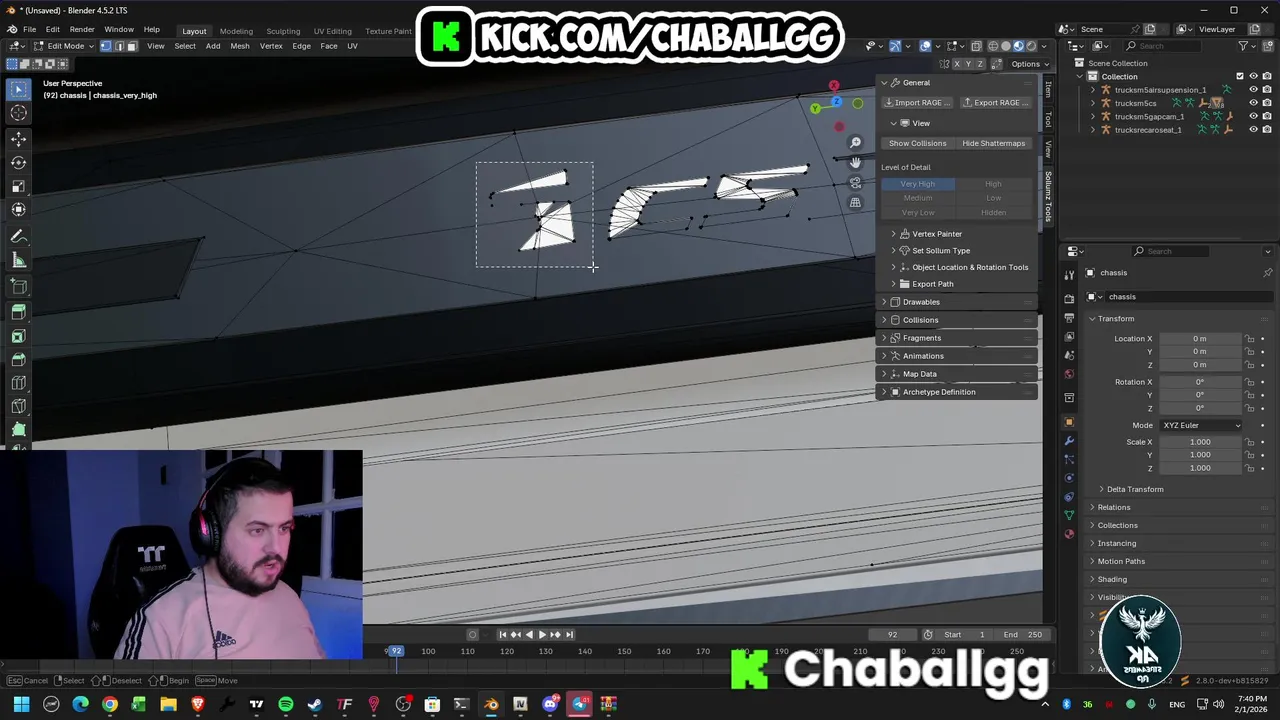Select the Select Box tool
The height and width of the screenshot is (720, 1280).
pos(18,89)
